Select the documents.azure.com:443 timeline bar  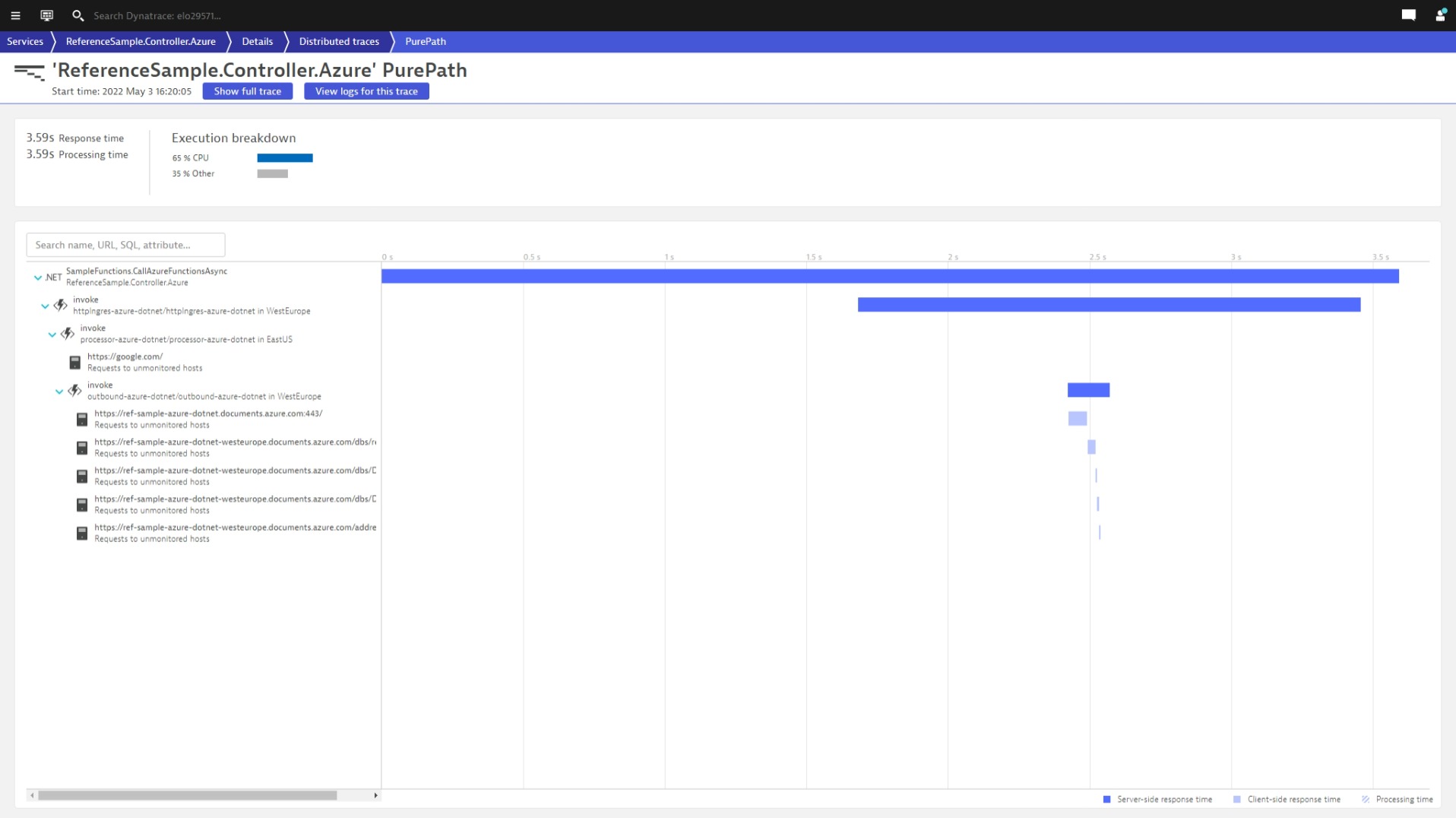point(1078,419)
